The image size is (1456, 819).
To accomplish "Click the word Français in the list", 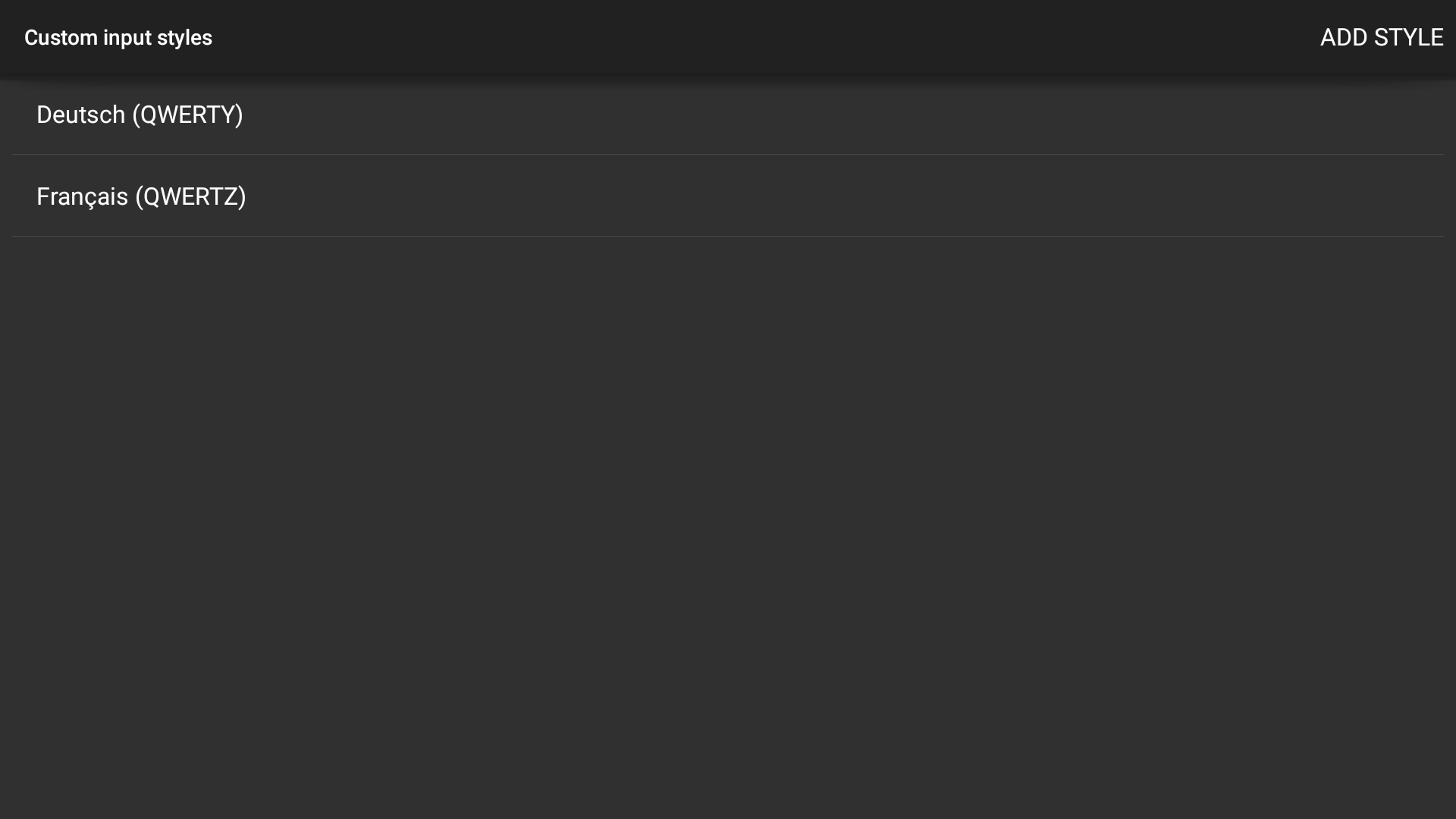I will click(82, 197).
